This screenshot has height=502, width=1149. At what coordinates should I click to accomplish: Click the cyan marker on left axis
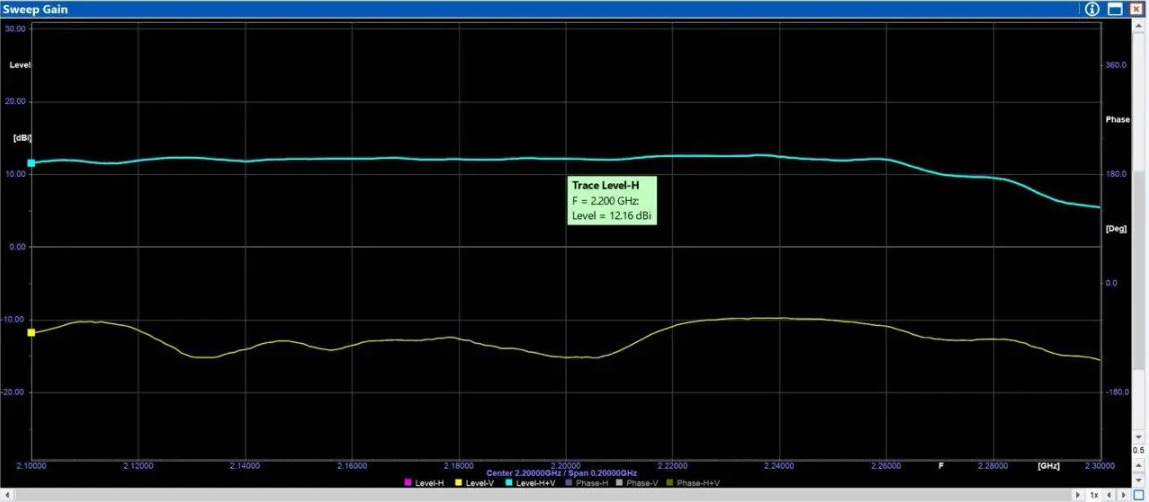tap(31, 163)
